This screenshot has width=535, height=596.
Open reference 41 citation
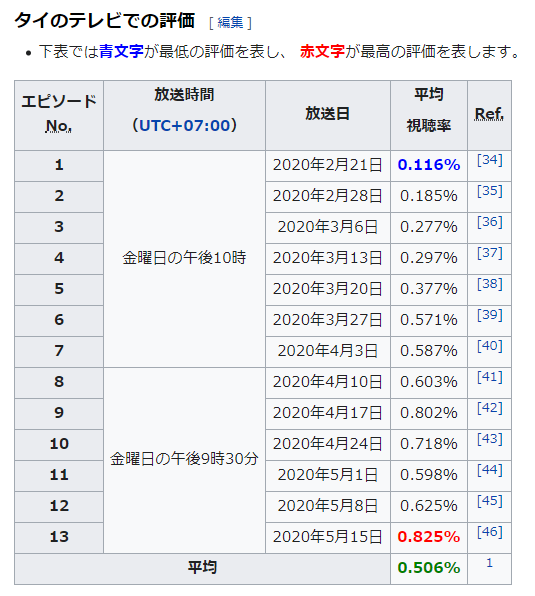click(489, 377)
